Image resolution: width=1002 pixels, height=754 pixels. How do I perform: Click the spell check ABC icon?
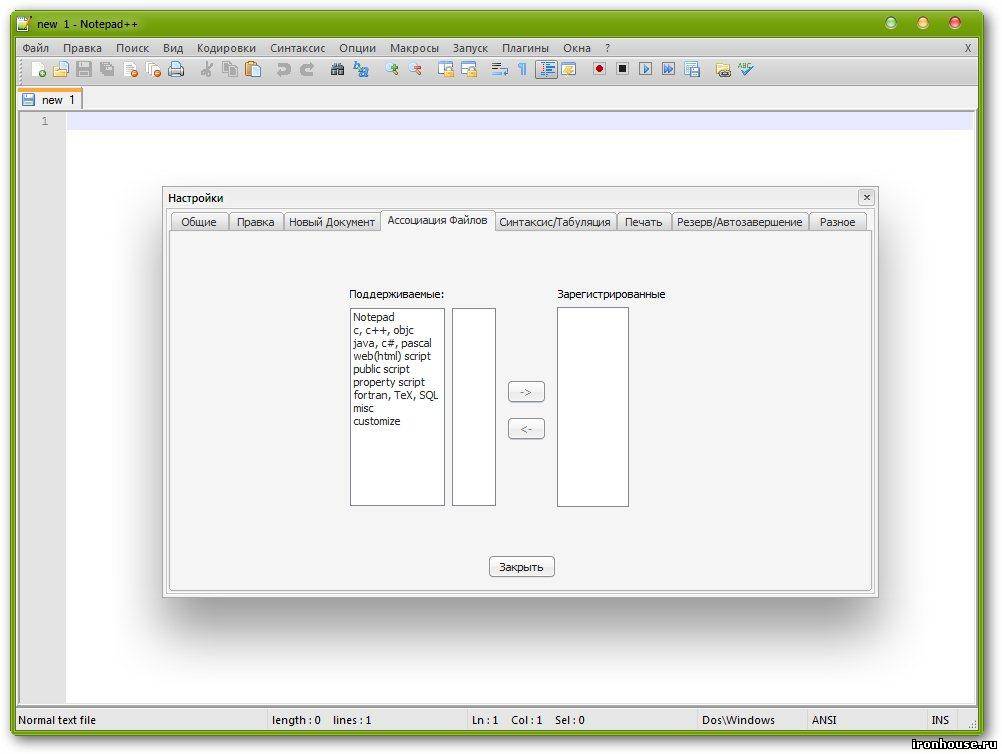pos(745,69)
